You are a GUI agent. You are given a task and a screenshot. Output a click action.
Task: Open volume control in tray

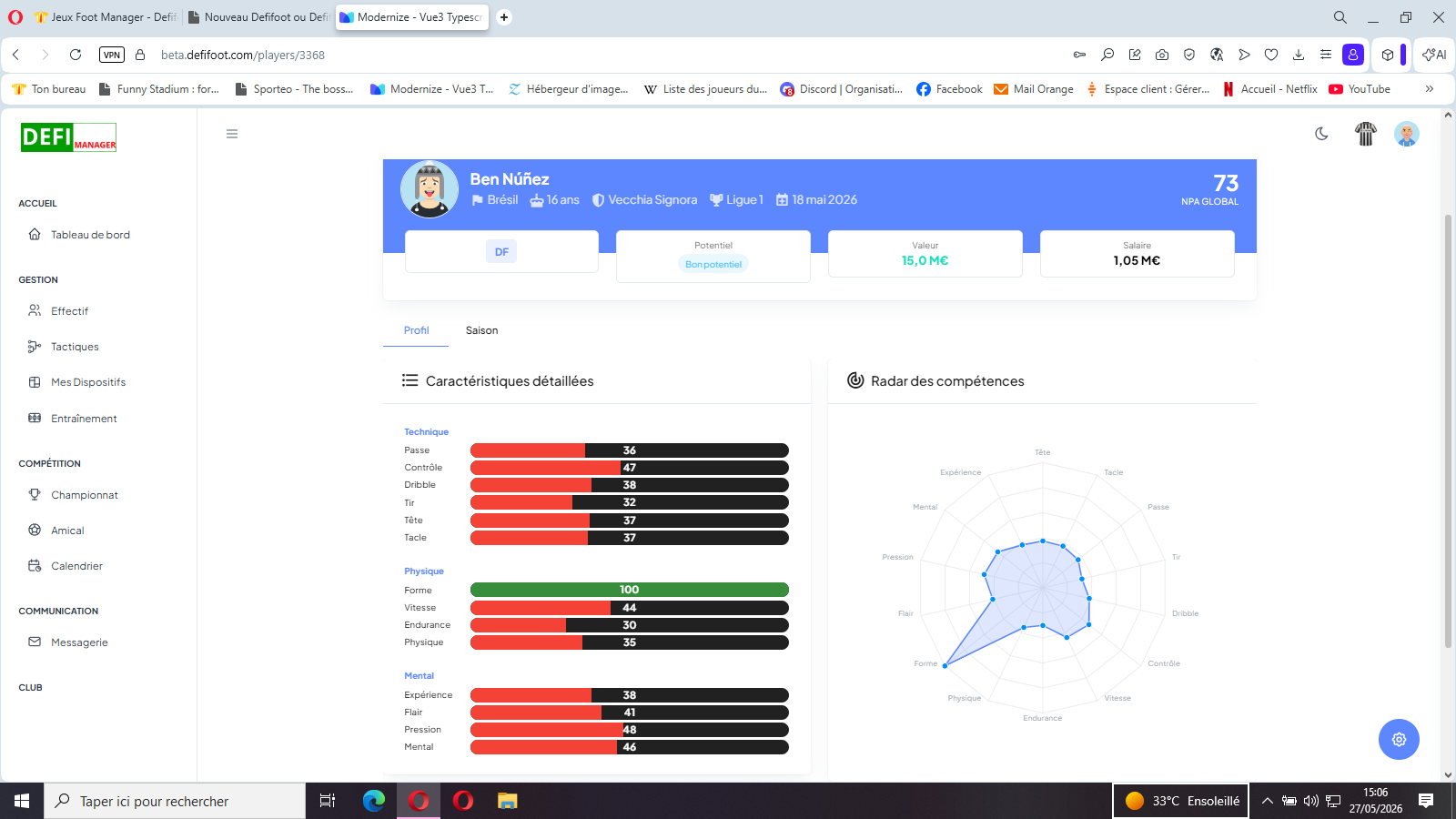pyautogui.click(x=1310, y=801)
